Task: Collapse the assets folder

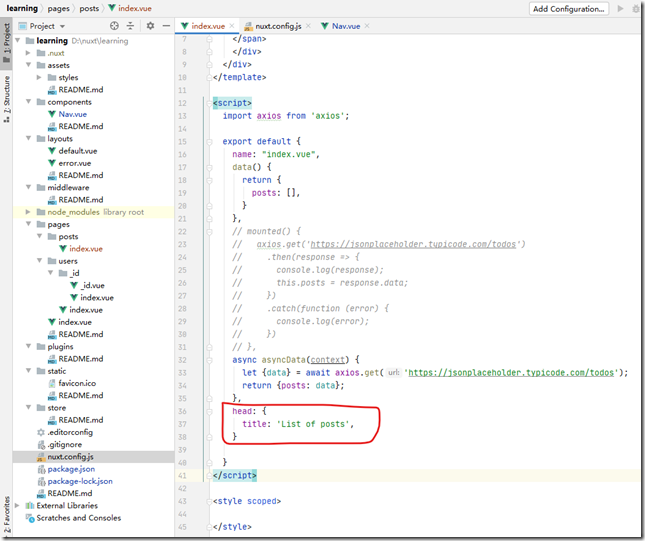Action: (x=28, y=65)
